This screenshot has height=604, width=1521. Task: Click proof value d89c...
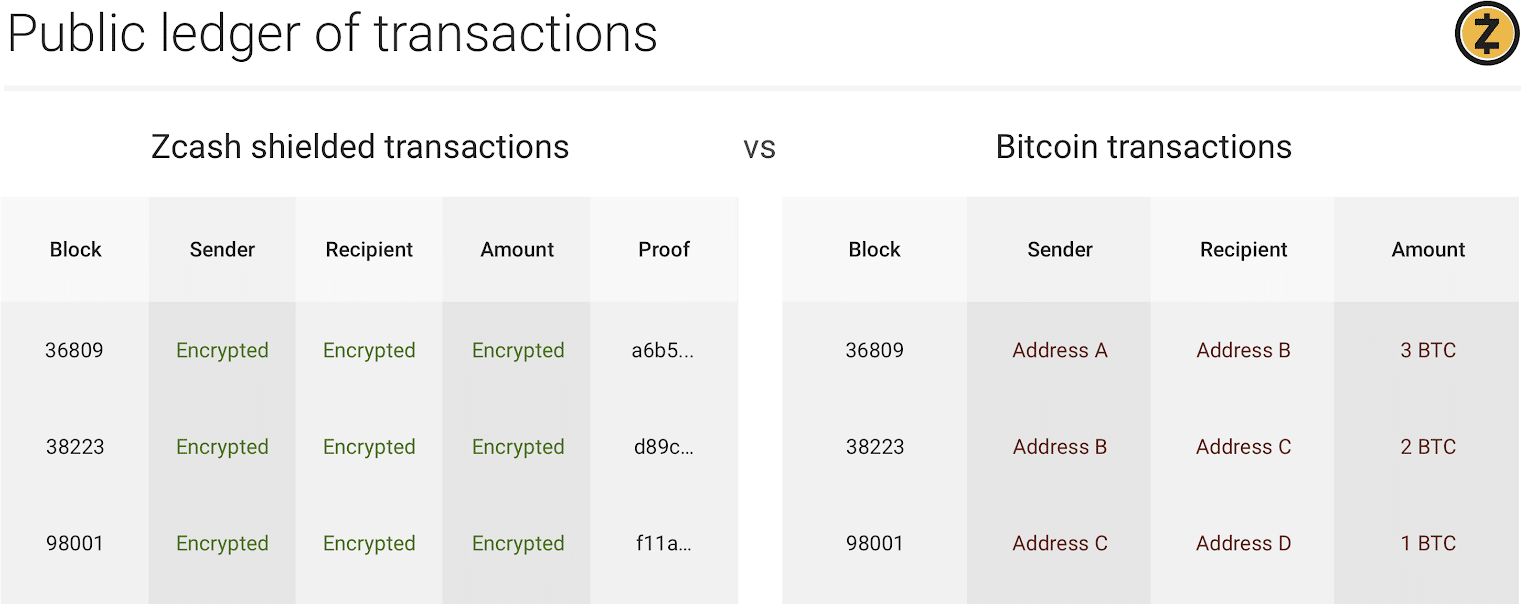663,447
